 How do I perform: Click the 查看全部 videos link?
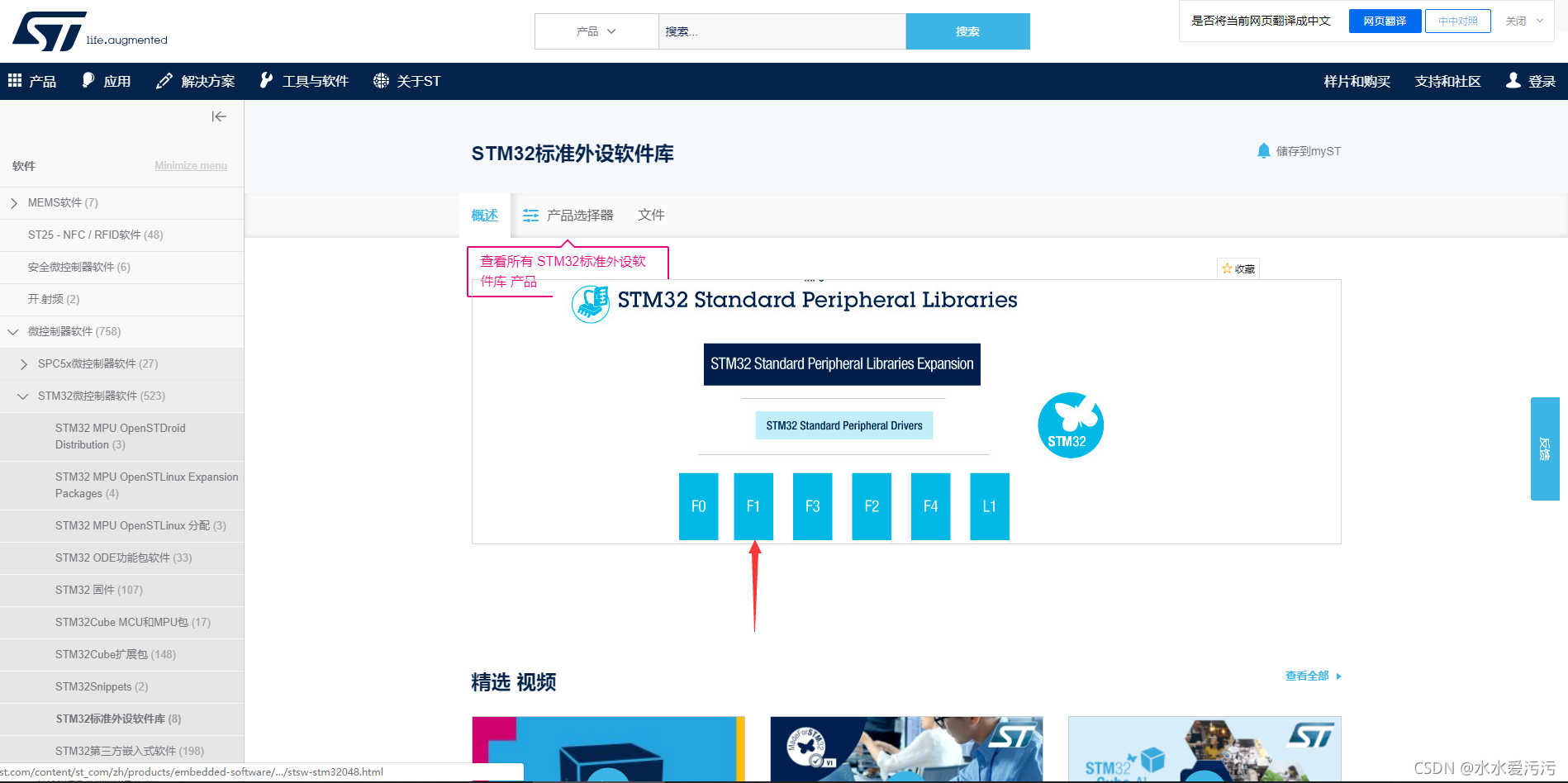pyautogui.click(x=1313, y=676)
